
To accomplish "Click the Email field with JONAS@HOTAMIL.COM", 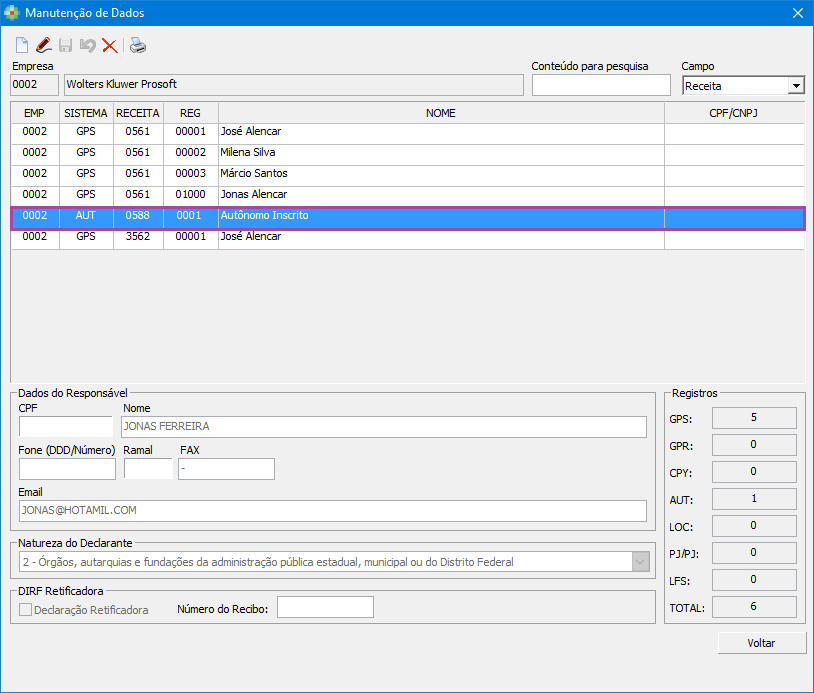I will [x=332, y=510].
